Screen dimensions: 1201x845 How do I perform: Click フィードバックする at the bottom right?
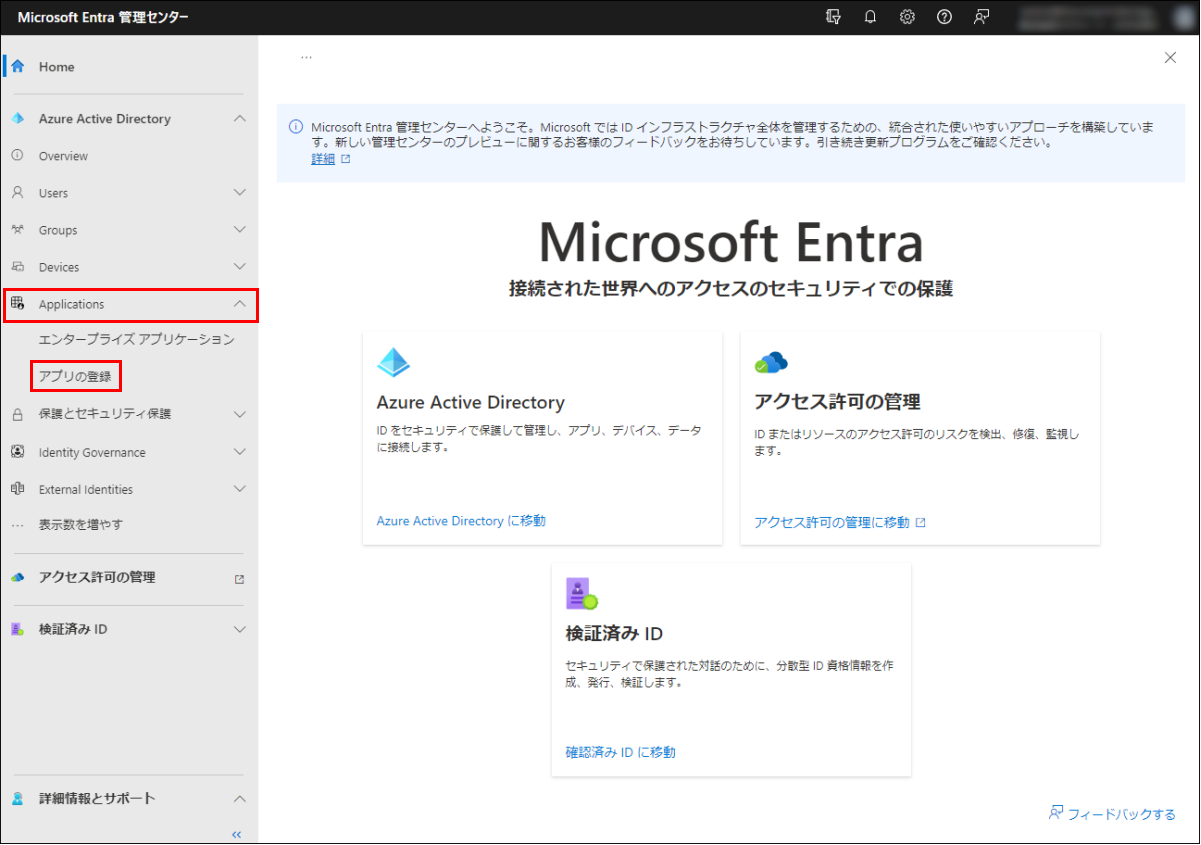(x=1122, y=814)
